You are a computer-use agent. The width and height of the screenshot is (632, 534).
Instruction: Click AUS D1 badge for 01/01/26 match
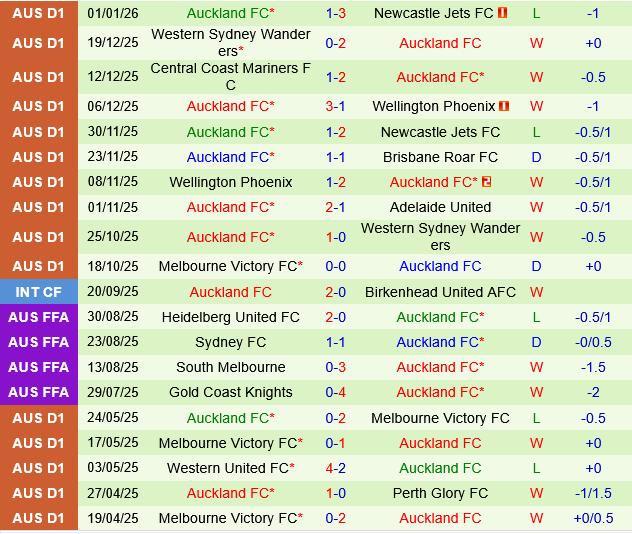point(39,13)
